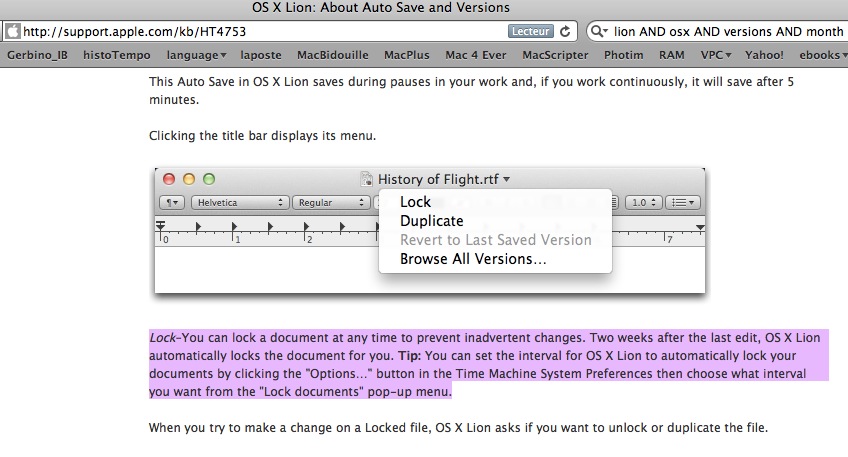The height and width of the screenshot is (457, 848).
Task: Open the title bar triangle next to History of Flight.rtf
Action: (506, 180)
